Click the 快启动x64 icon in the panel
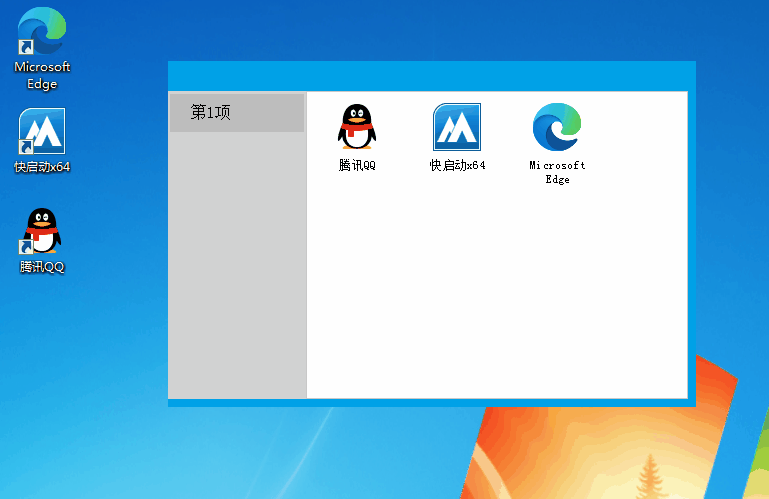Image resolution: width=769 pixels, height=499 pixels. pyautogui.click(x=457, y=127)
